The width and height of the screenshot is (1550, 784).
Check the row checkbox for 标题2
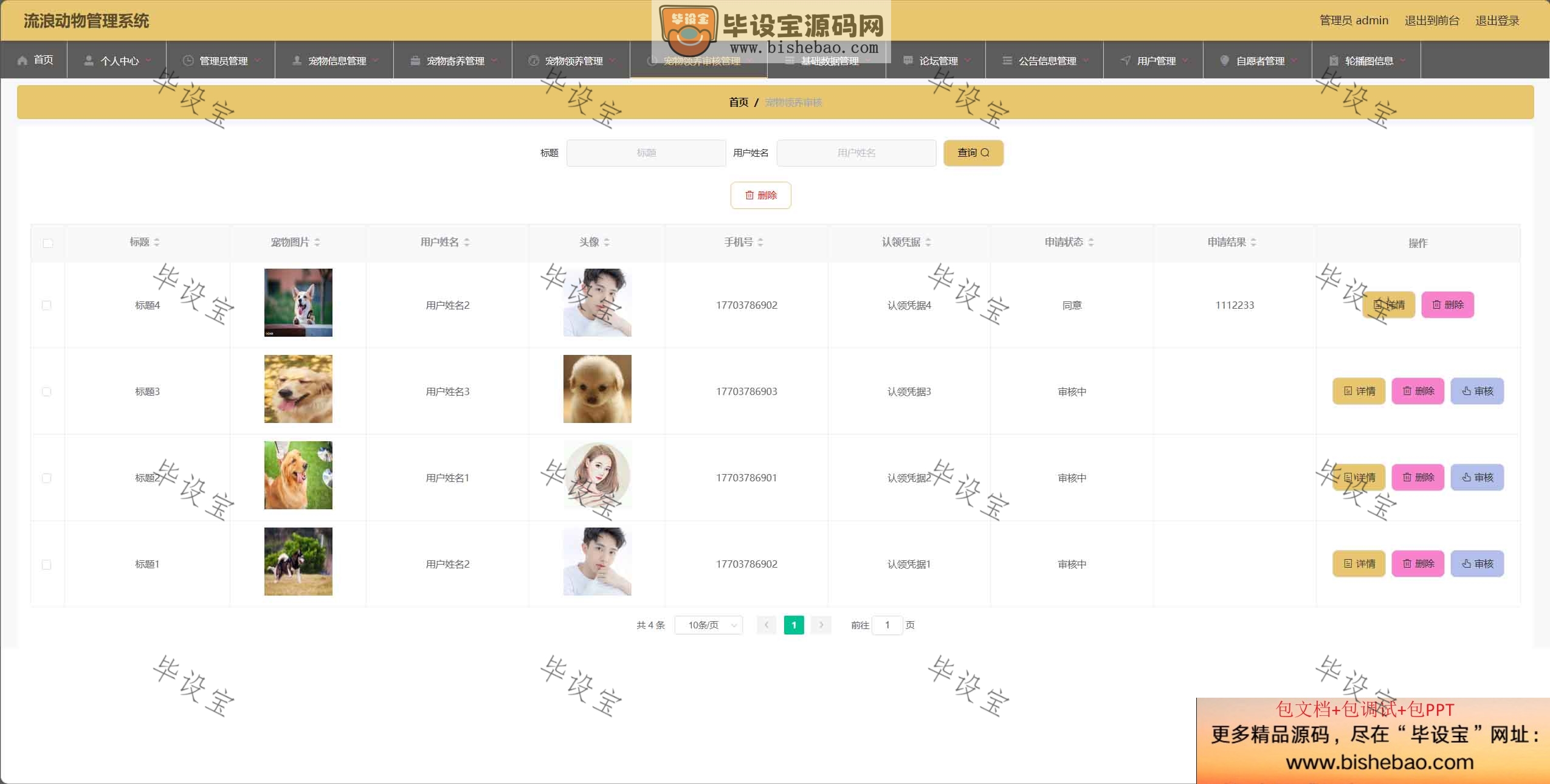[46, 478]
